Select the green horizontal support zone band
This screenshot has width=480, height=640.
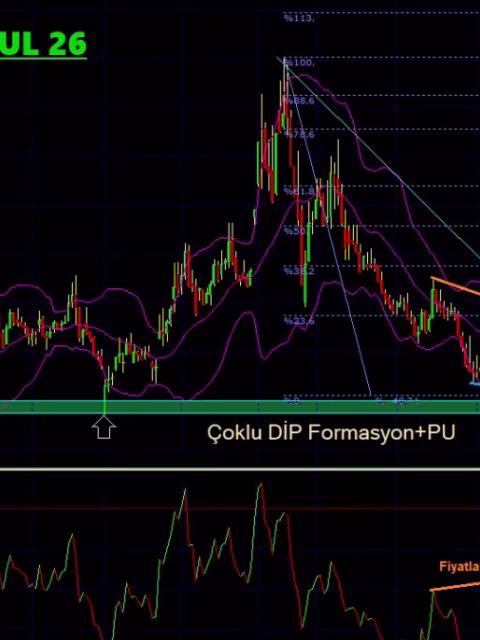(x=240, y=407)
